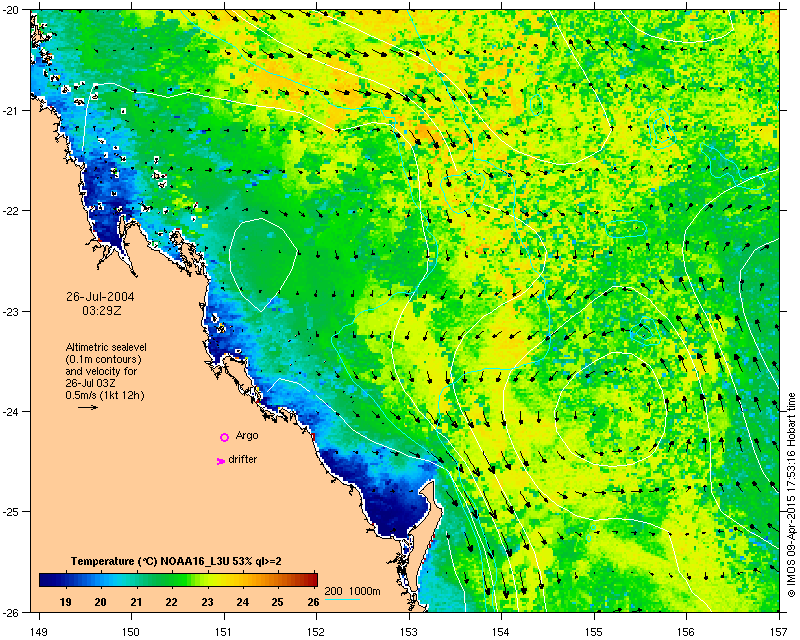Click the 0.5m/s velocity scale arrow
Screen dimensions: 800x640
click(88, 407)
